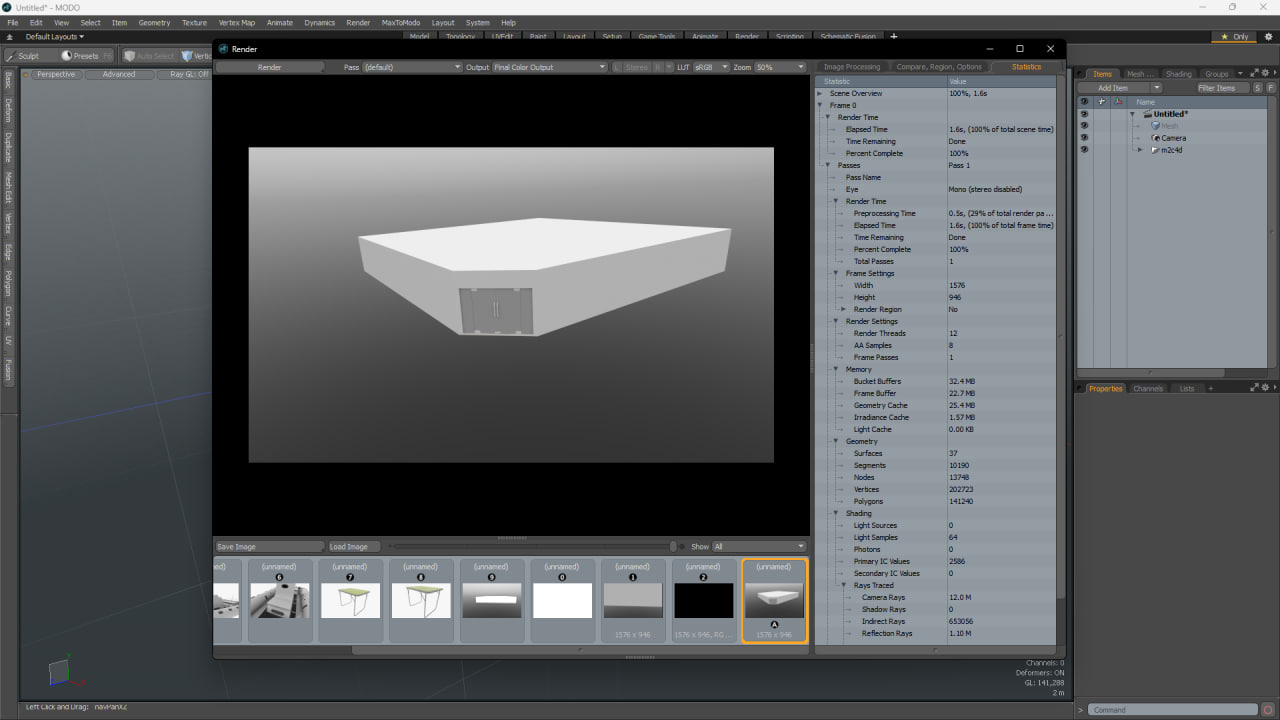Viewport: 1280px width, 720px height.
Task: Click the home icon beside Default Layouts
Action: click(9, 37)
